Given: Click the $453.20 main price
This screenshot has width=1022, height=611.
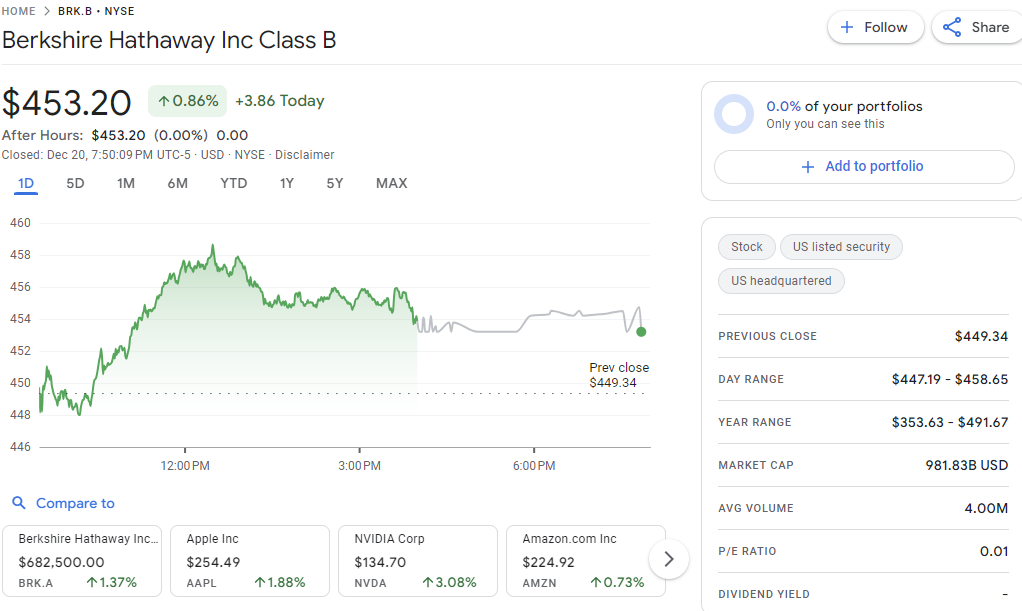Looking at the screenshot, I should pos(66,103).
